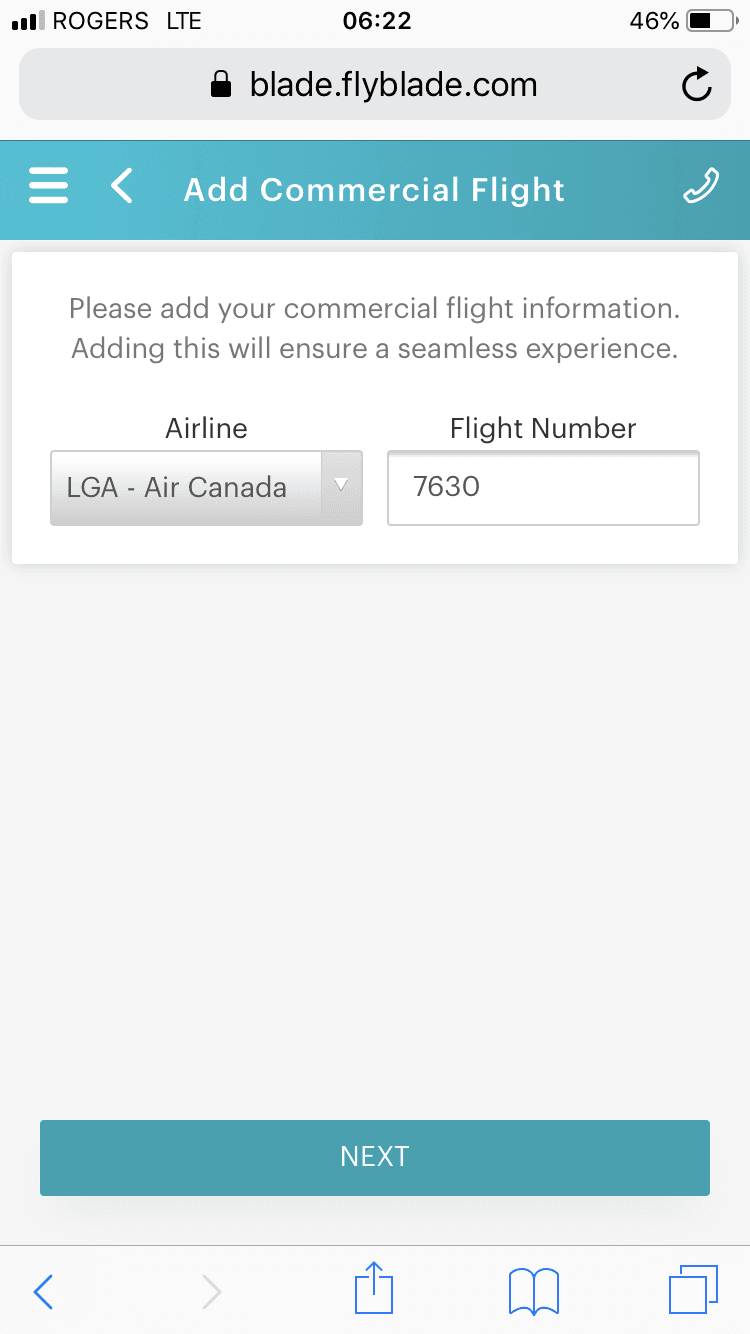The width and height of the screenshot is (750, 1334).
Task: Tap the 06:22 clock in status bar
Action: (376, 21)
